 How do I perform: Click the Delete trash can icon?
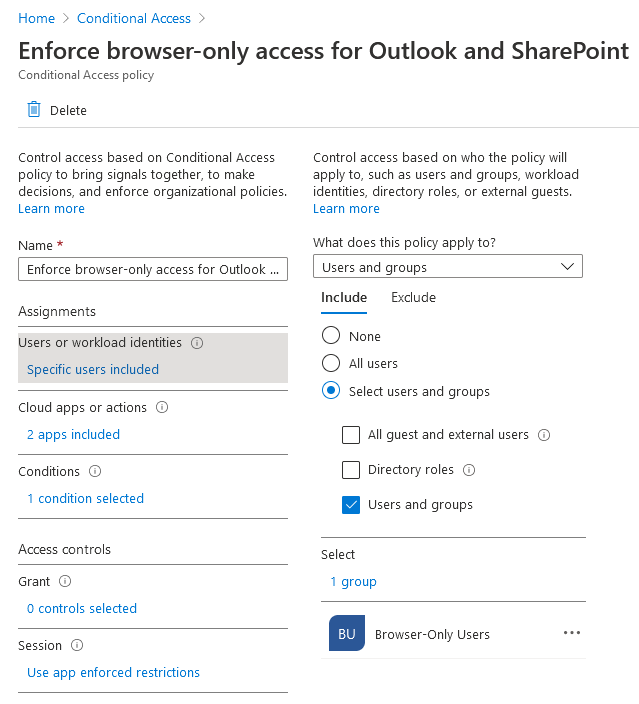pos(34,110)
